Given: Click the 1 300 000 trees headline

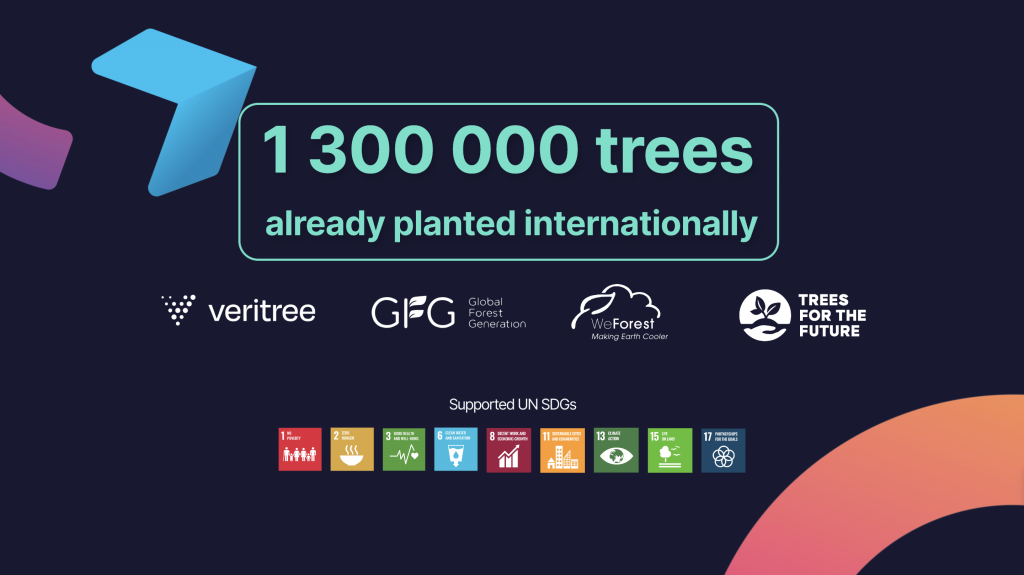Looking at the screenshot, I should point(507,151).
